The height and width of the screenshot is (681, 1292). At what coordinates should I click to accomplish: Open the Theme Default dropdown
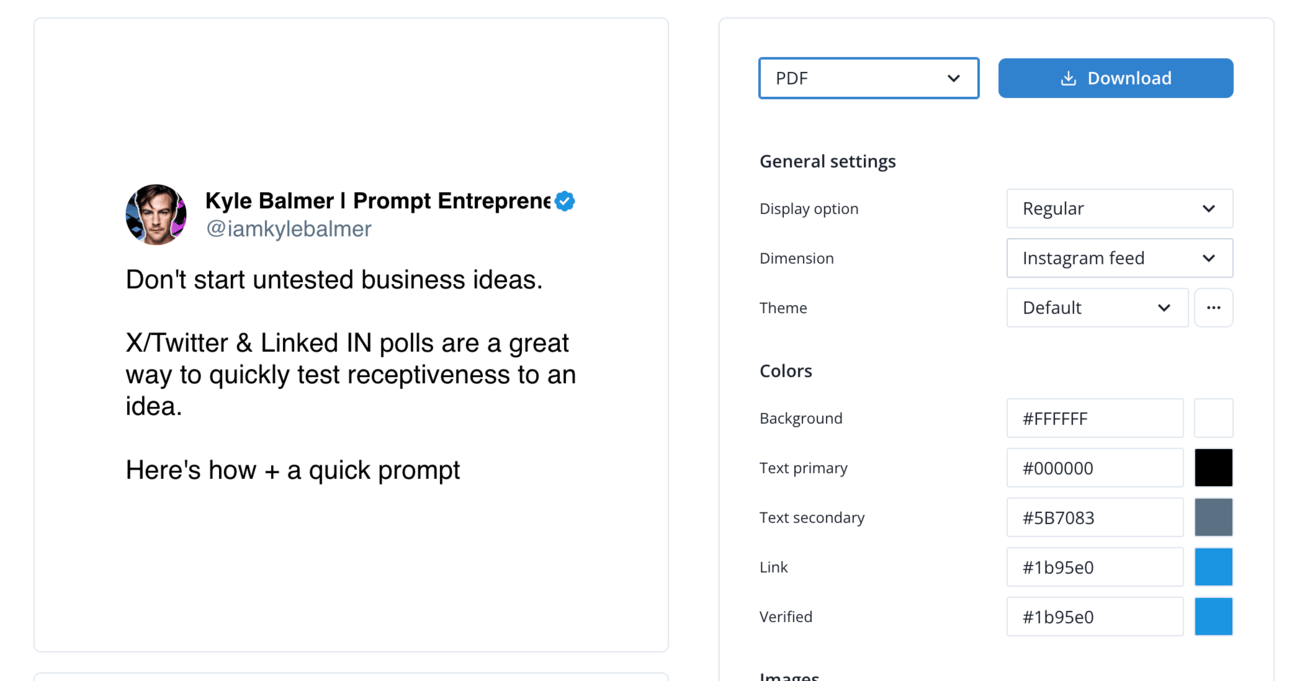tap(1096, 308)
